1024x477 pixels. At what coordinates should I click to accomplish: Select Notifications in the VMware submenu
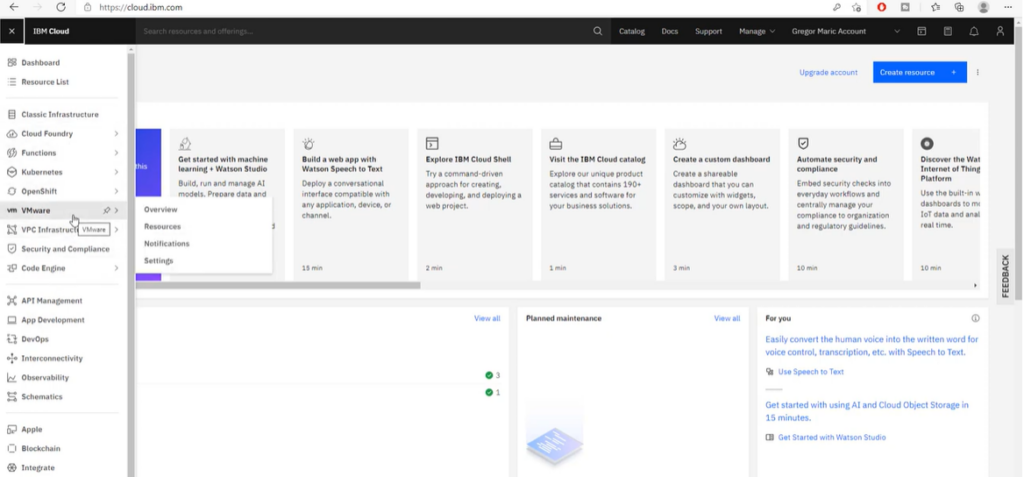(x=167, y=244)
